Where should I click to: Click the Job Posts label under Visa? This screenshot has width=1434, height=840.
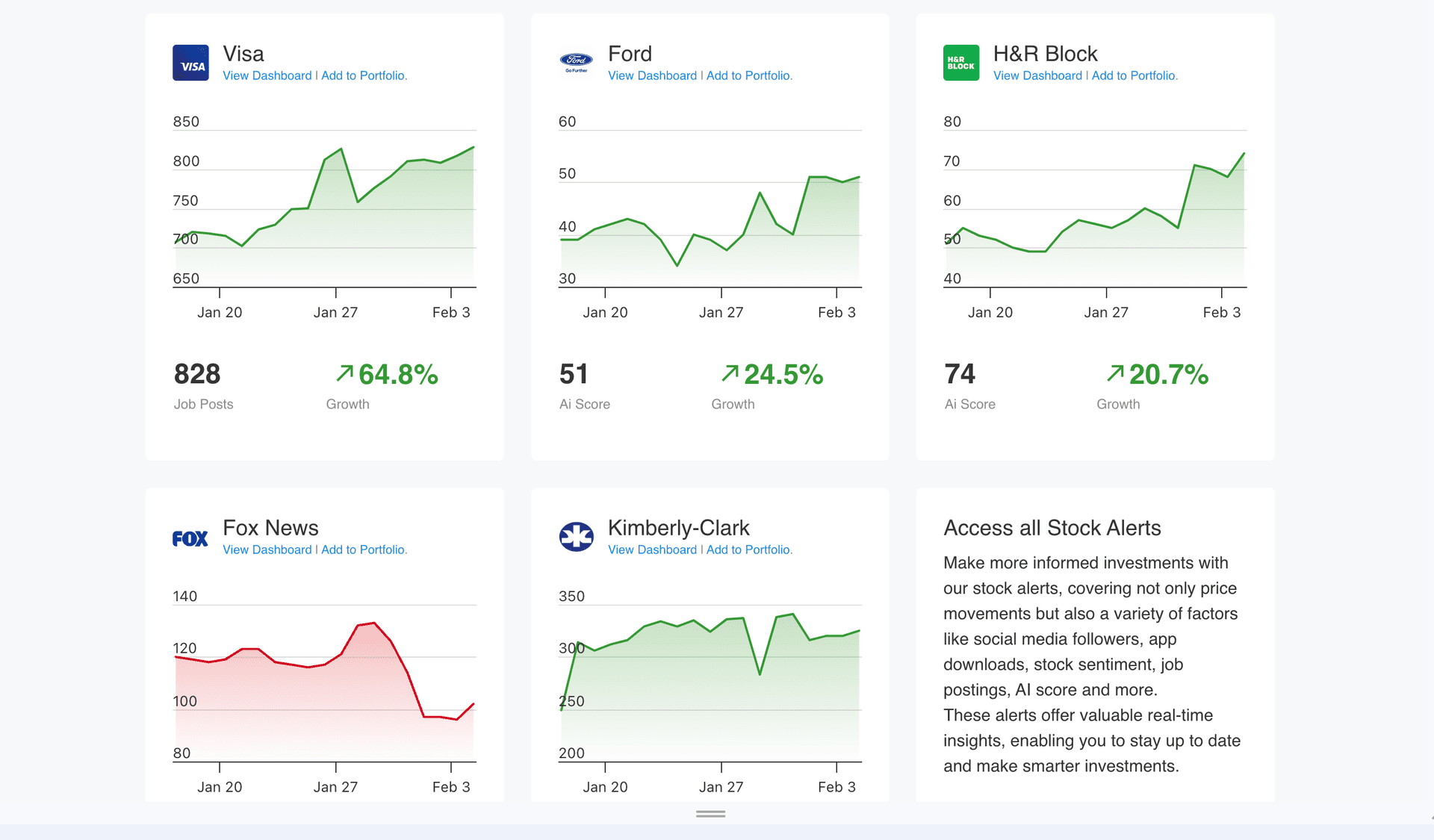(x=203, y=404)
